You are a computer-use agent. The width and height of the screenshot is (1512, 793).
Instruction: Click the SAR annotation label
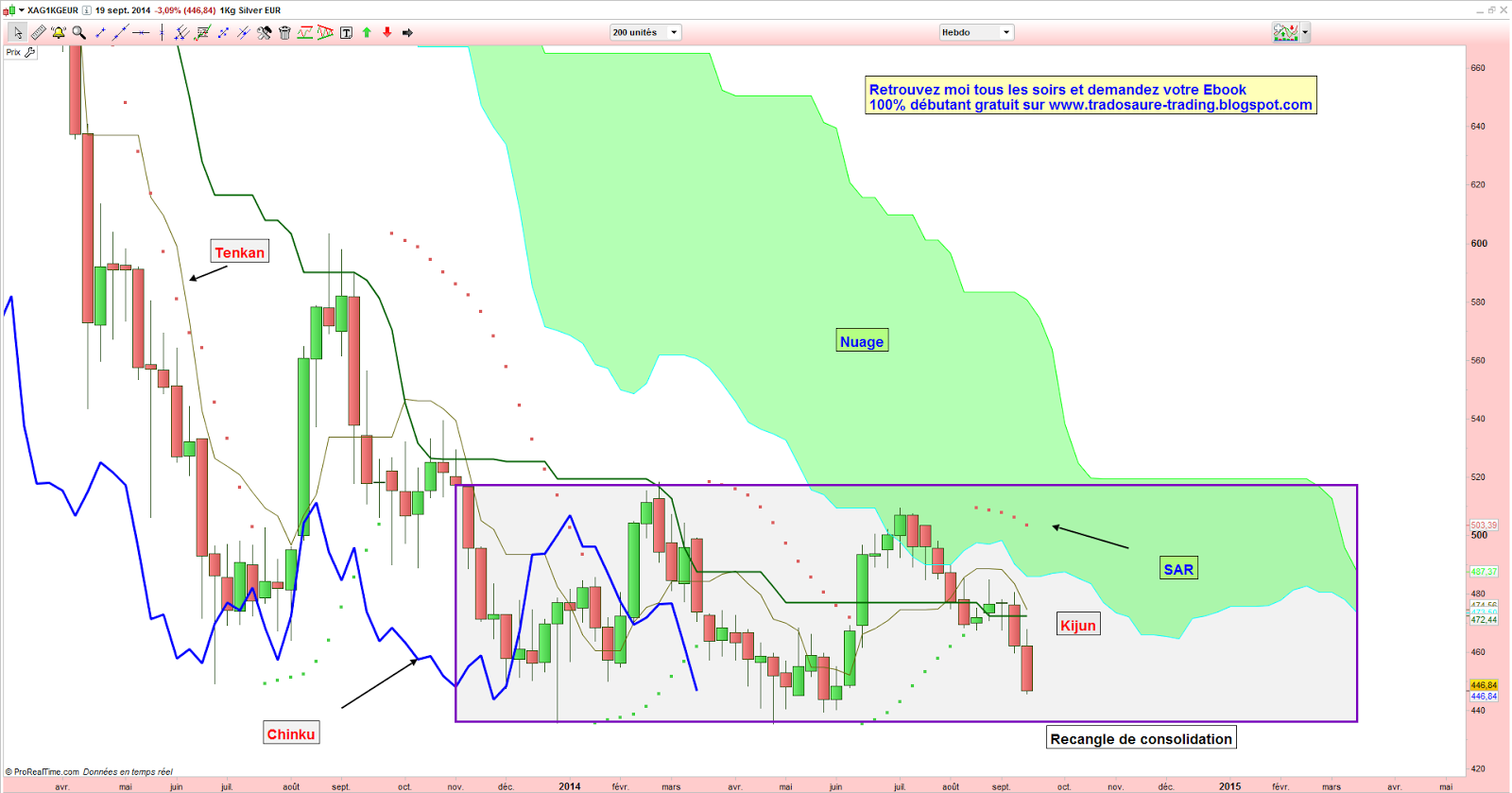tap(1178, 568)
